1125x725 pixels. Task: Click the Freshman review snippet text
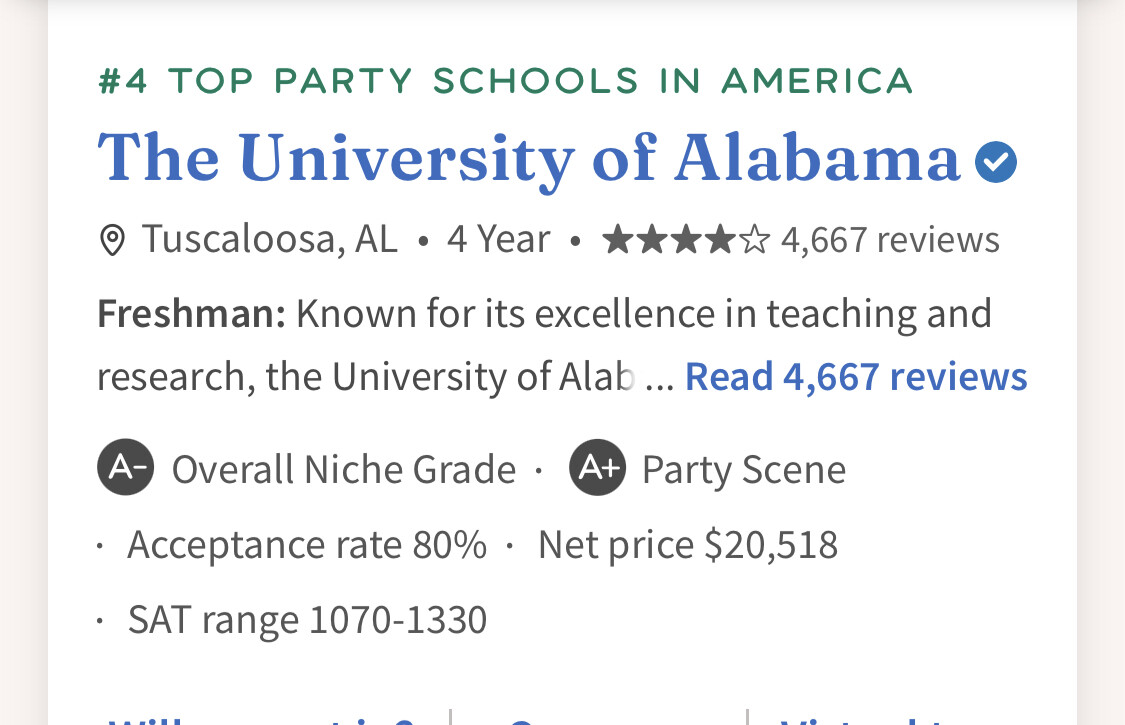(x=545, y=345)
